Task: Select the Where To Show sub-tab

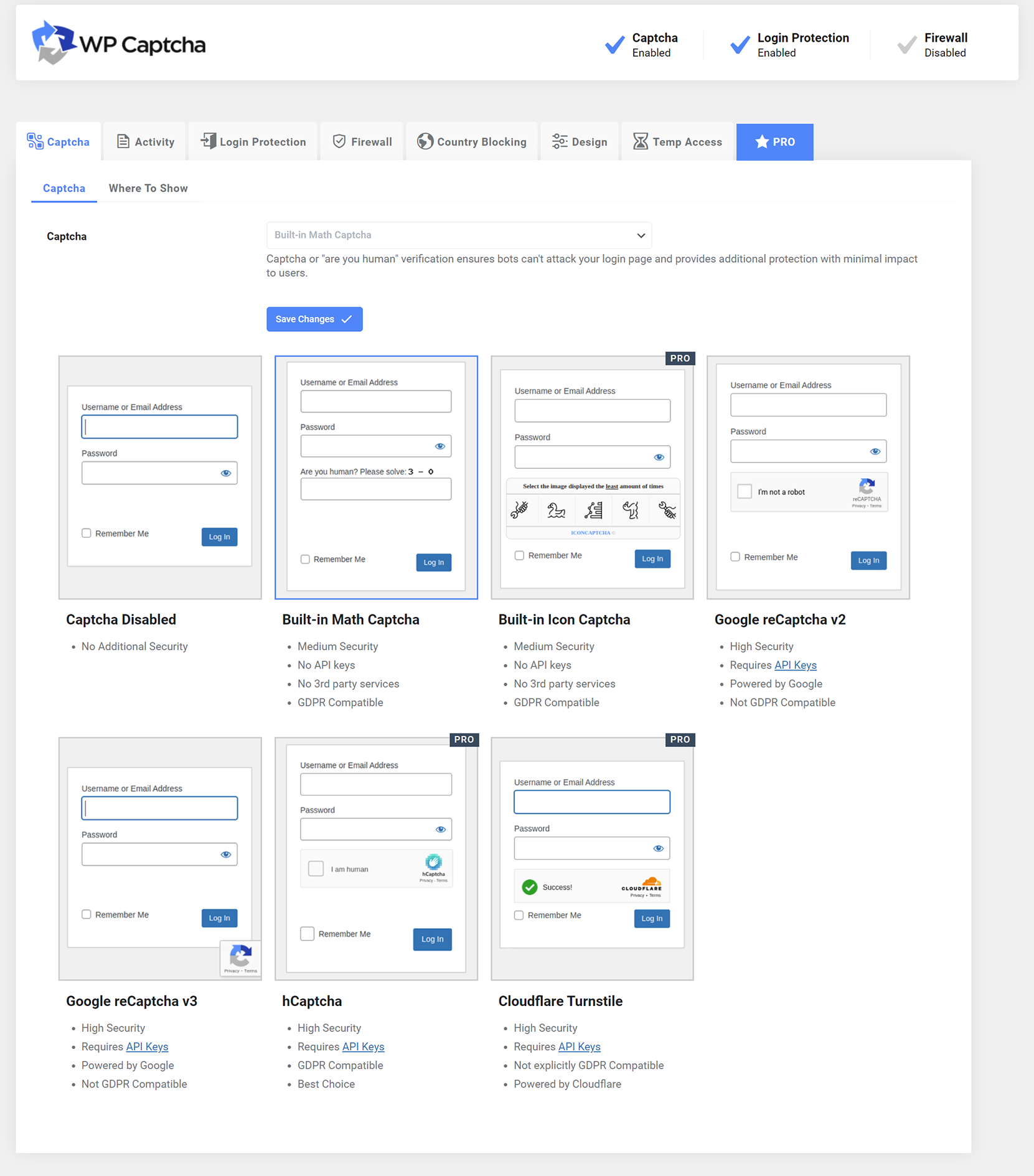Action: (x=148, y=188)
